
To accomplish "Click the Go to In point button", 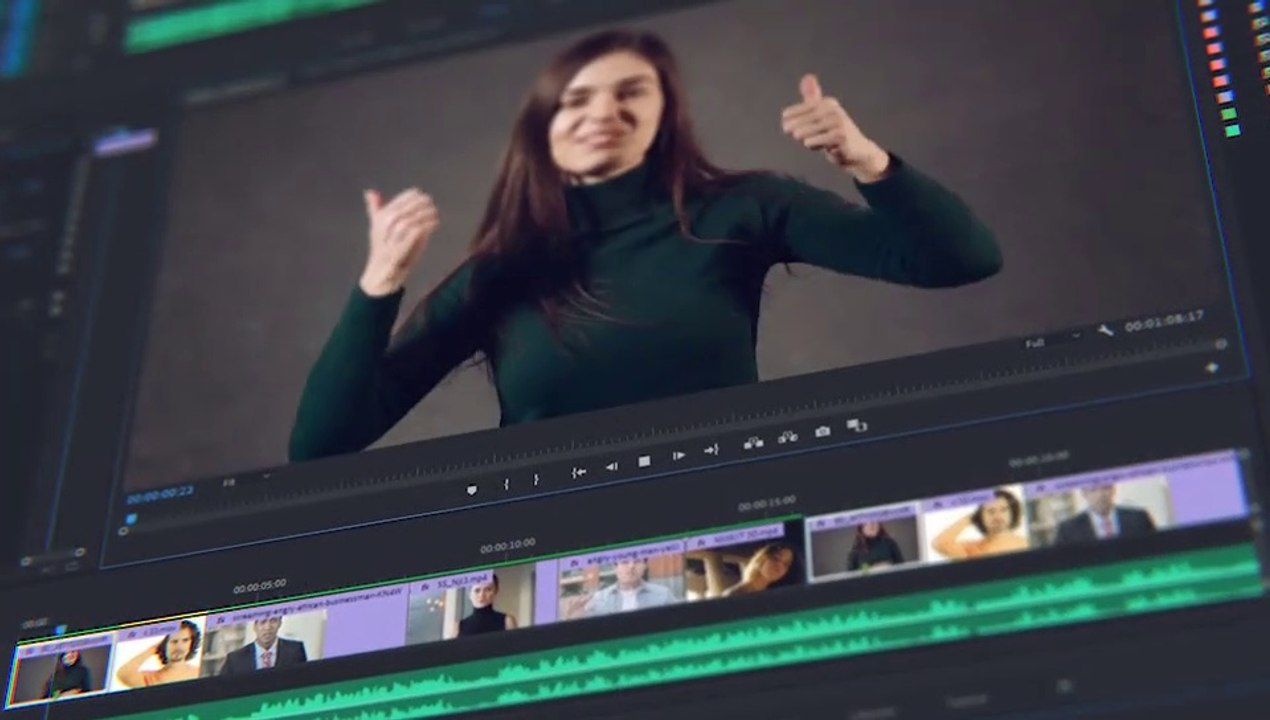I will pyautogui.click(x=578, y=473).
